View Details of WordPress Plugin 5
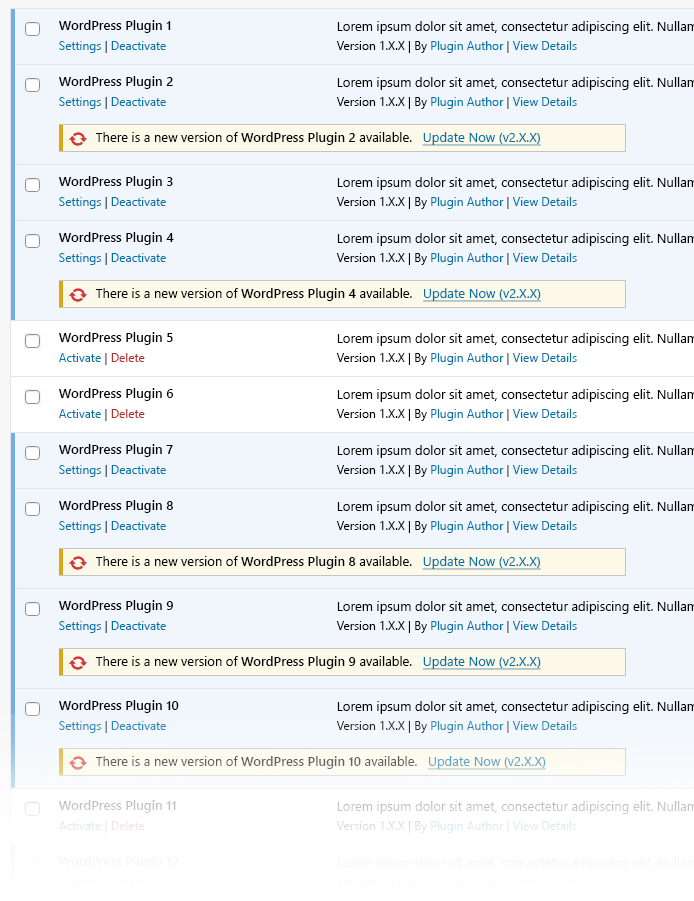 545,358
